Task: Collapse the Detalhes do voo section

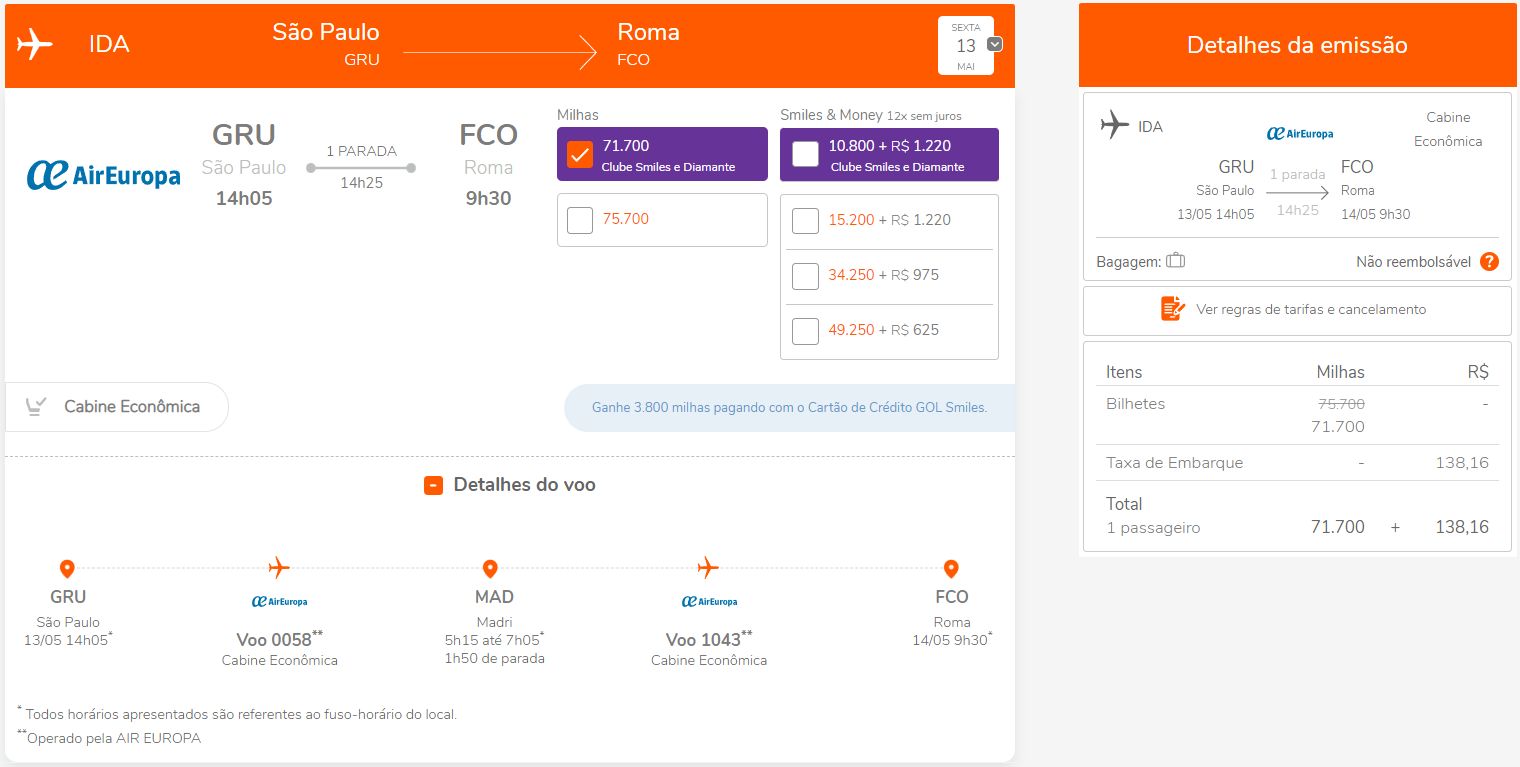Action: point(433,485)
